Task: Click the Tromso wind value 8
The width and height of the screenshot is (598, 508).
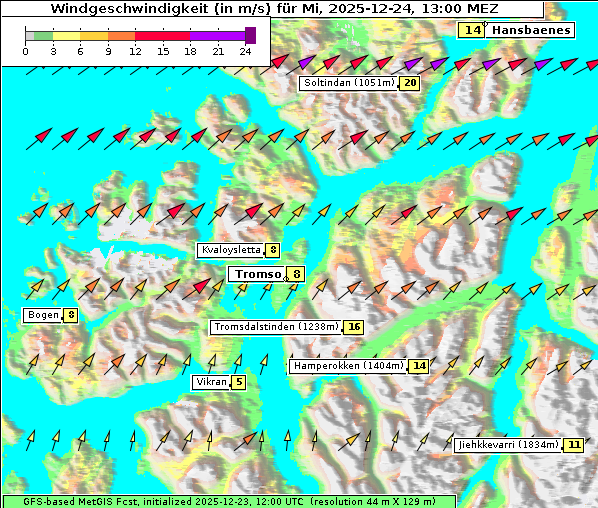Action: 296,274
